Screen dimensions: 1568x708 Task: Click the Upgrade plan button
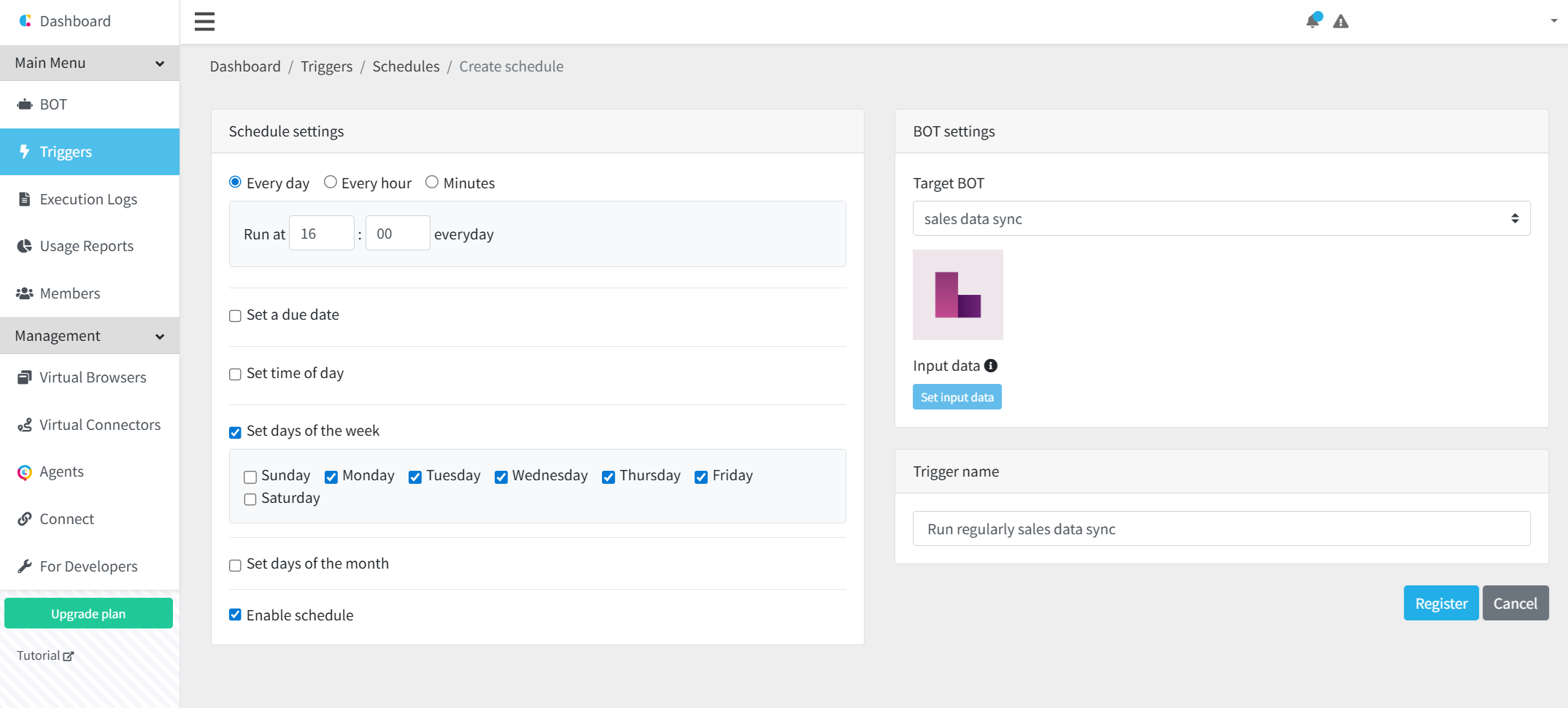[88, 613]
